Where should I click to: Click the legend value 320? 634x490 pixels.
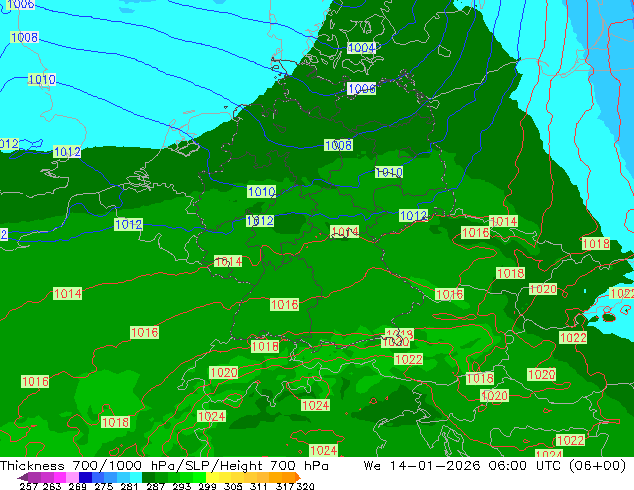click(x=305, y=486)
